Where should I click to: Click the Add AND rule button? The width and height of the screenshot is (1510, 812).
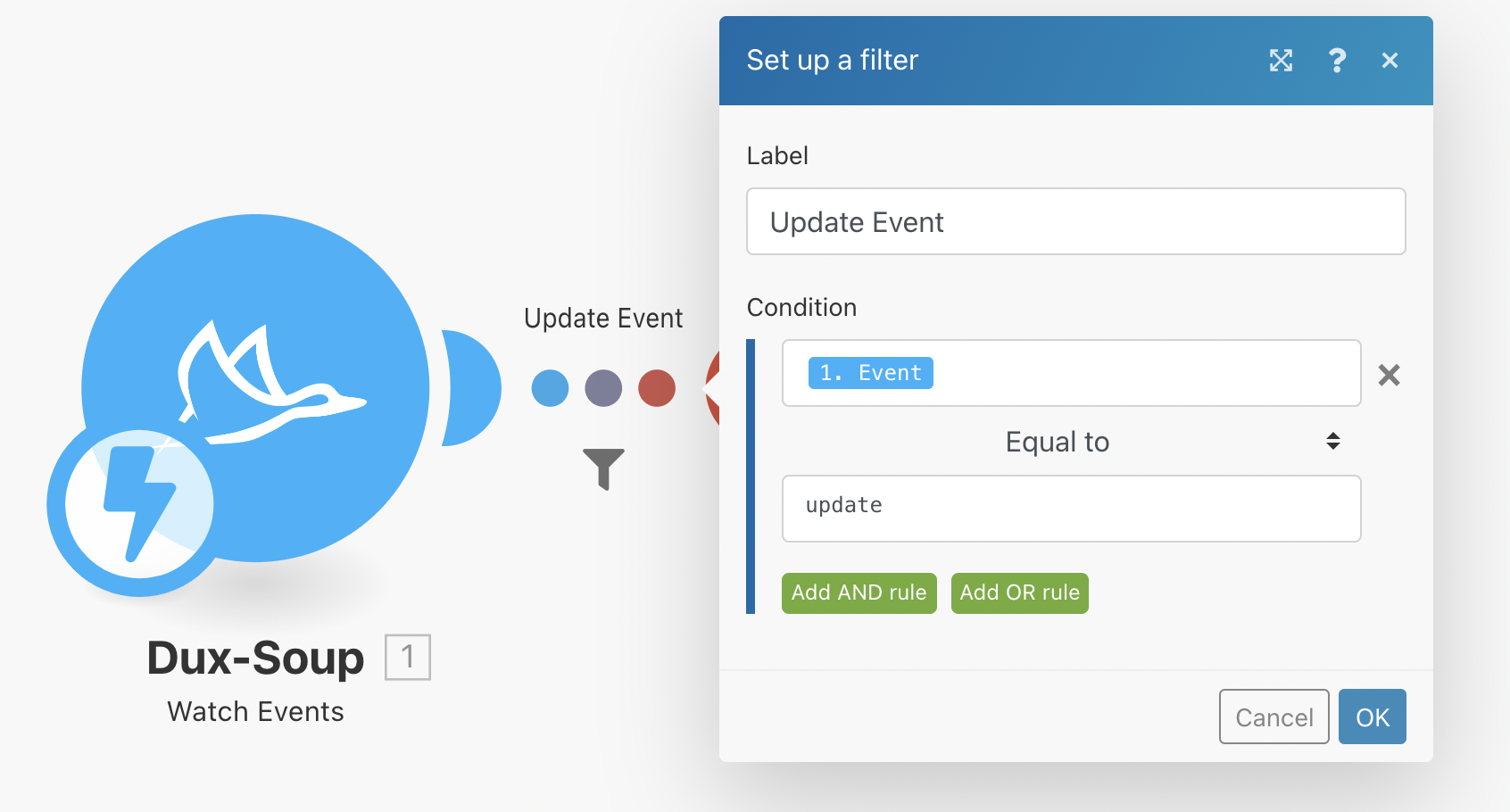(x=859, y=593)
